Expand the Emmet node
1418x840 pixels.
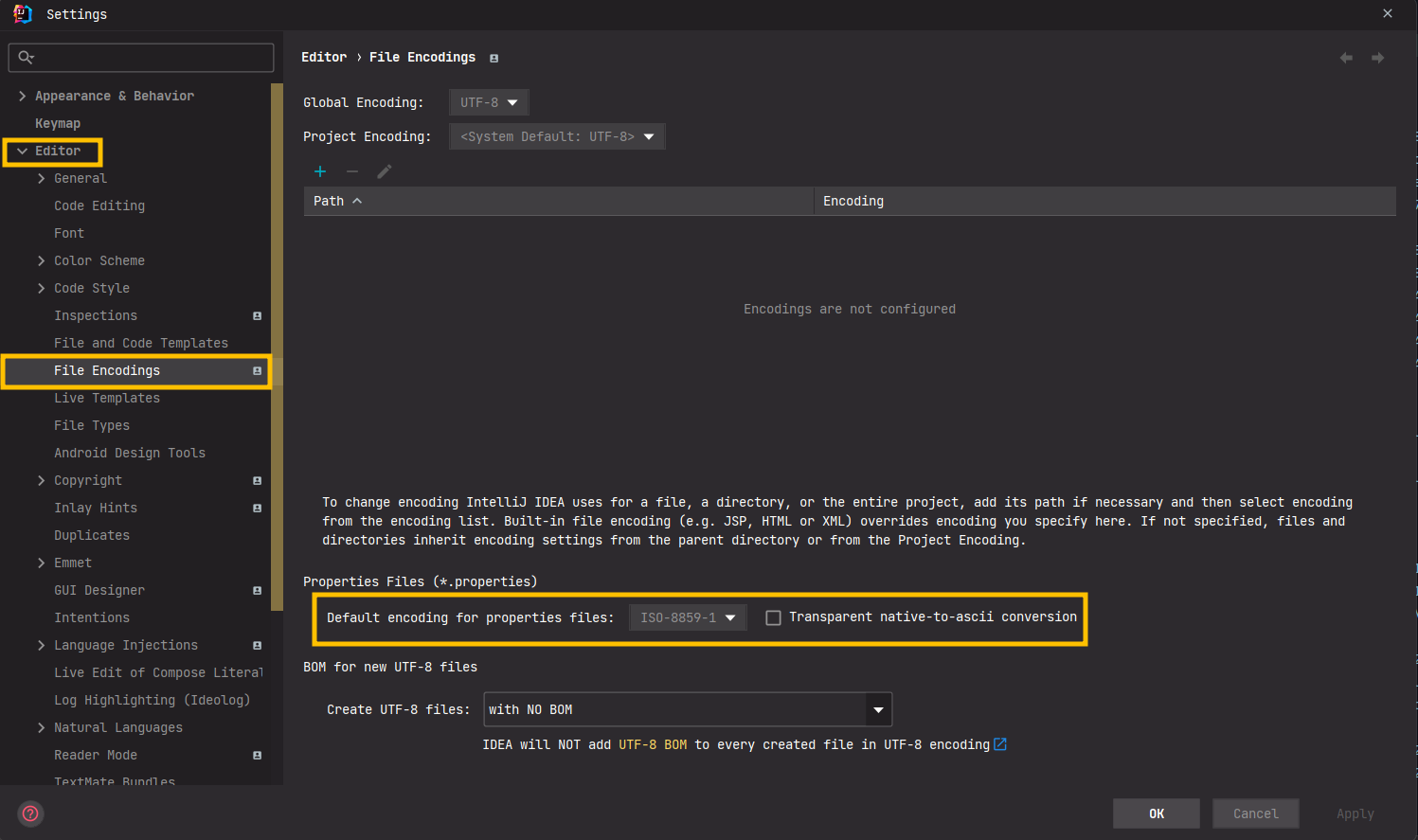click(x=41, y=563)
